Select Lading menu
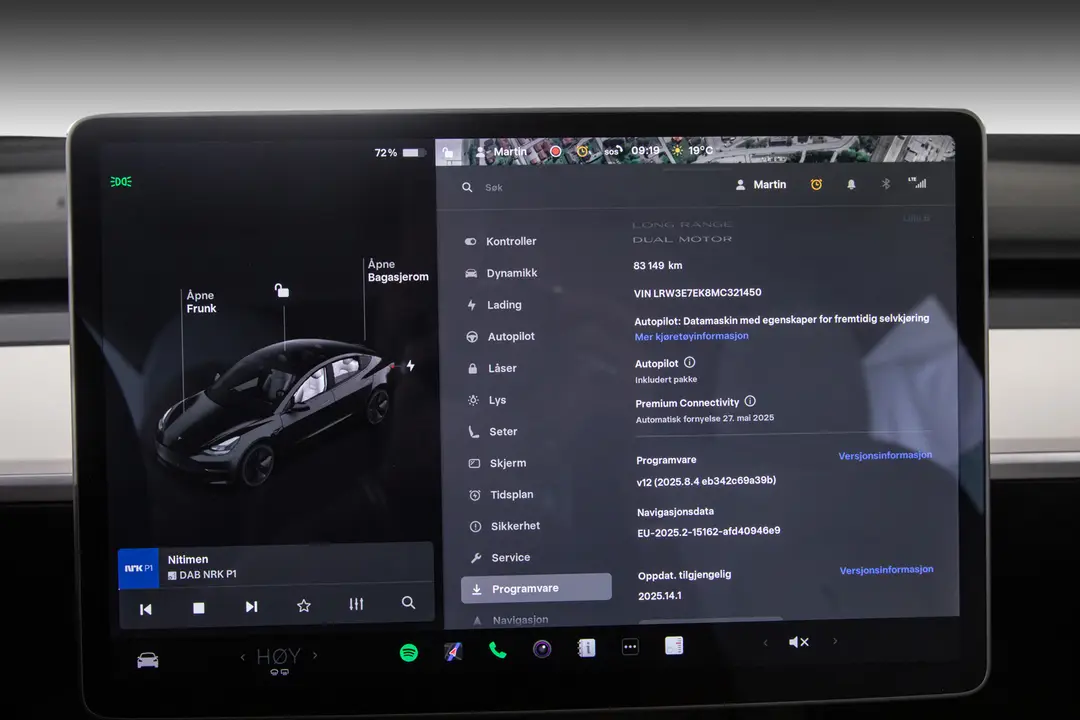Image resolution: width=1080 pixels, height=720 pixels. tap(495, 305)
